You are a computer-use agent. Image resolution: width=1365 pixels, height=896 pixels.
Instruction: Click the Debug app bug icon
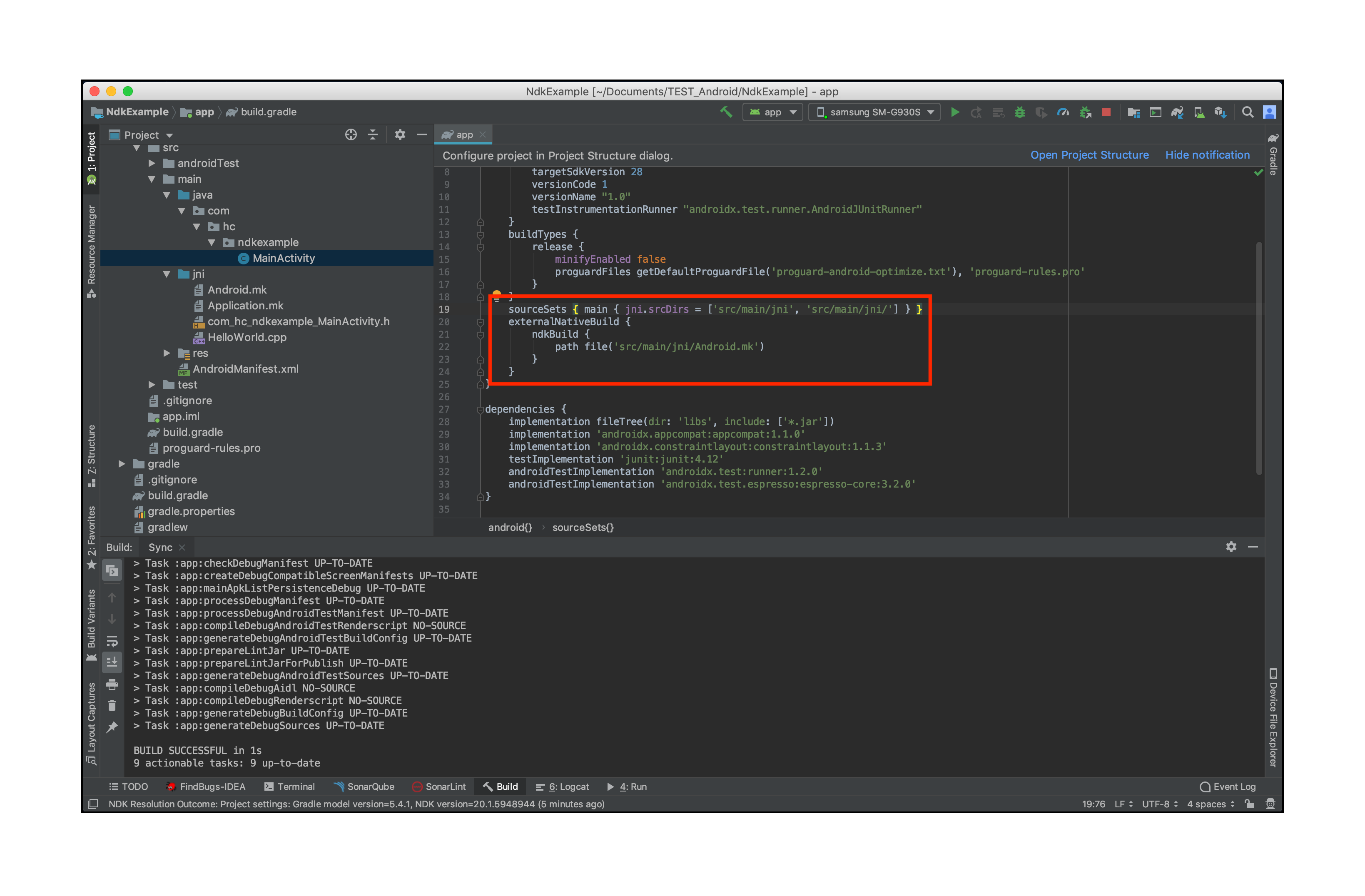coord(1019,112)
